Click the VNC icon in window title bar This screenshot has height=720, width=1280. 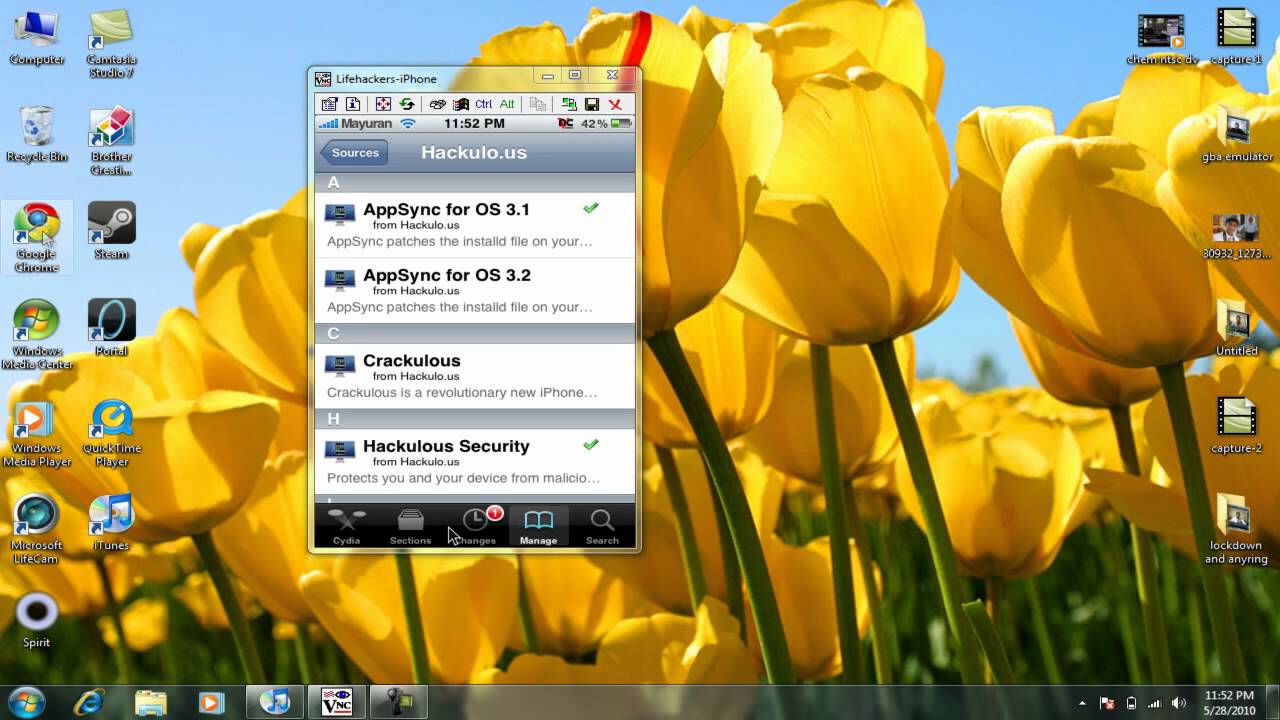point(323,78)
